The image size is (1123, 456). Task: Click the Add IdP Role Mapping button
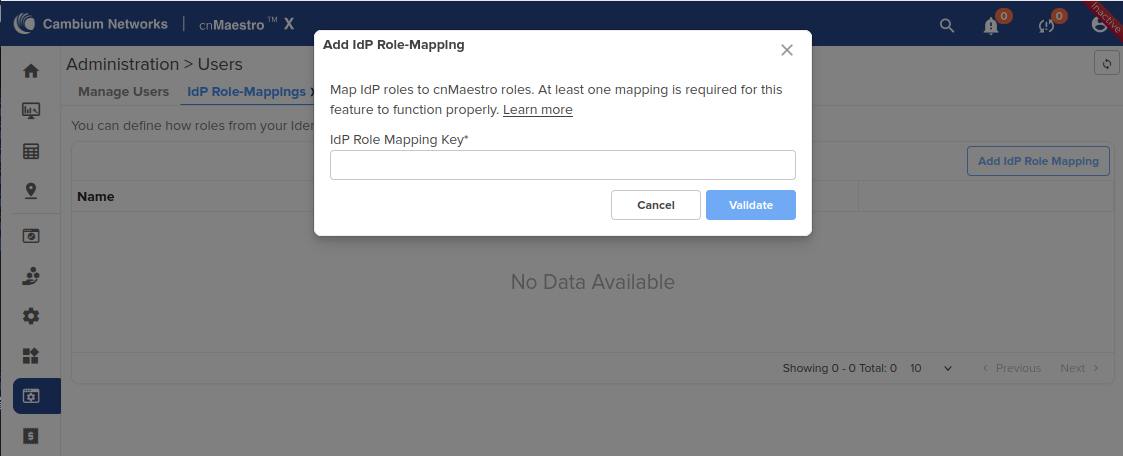pos(1038,161)
